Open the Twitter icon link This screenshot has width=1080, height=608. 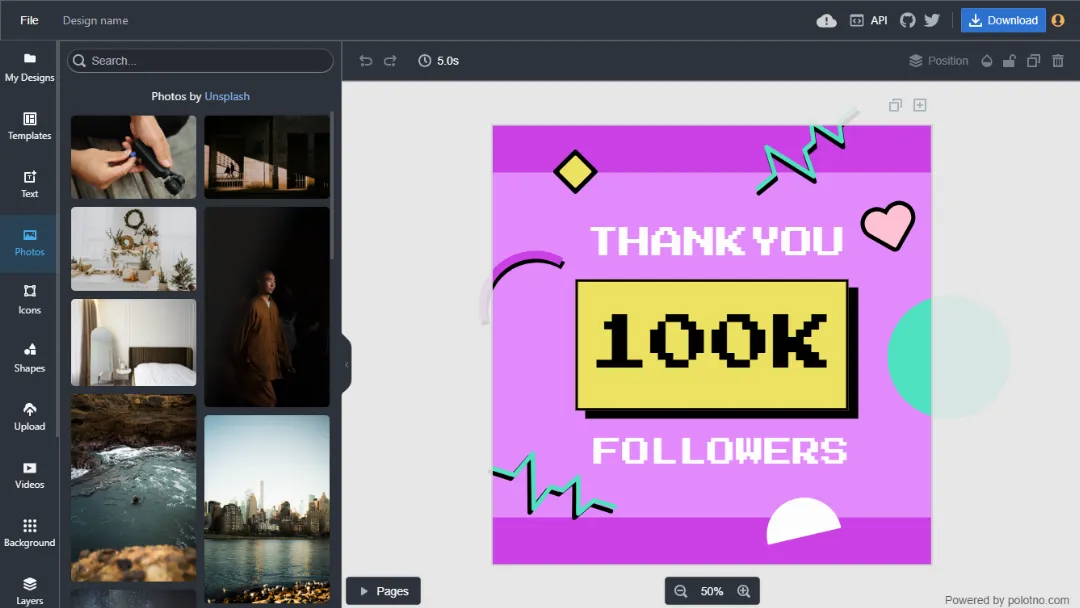(932, 21)
